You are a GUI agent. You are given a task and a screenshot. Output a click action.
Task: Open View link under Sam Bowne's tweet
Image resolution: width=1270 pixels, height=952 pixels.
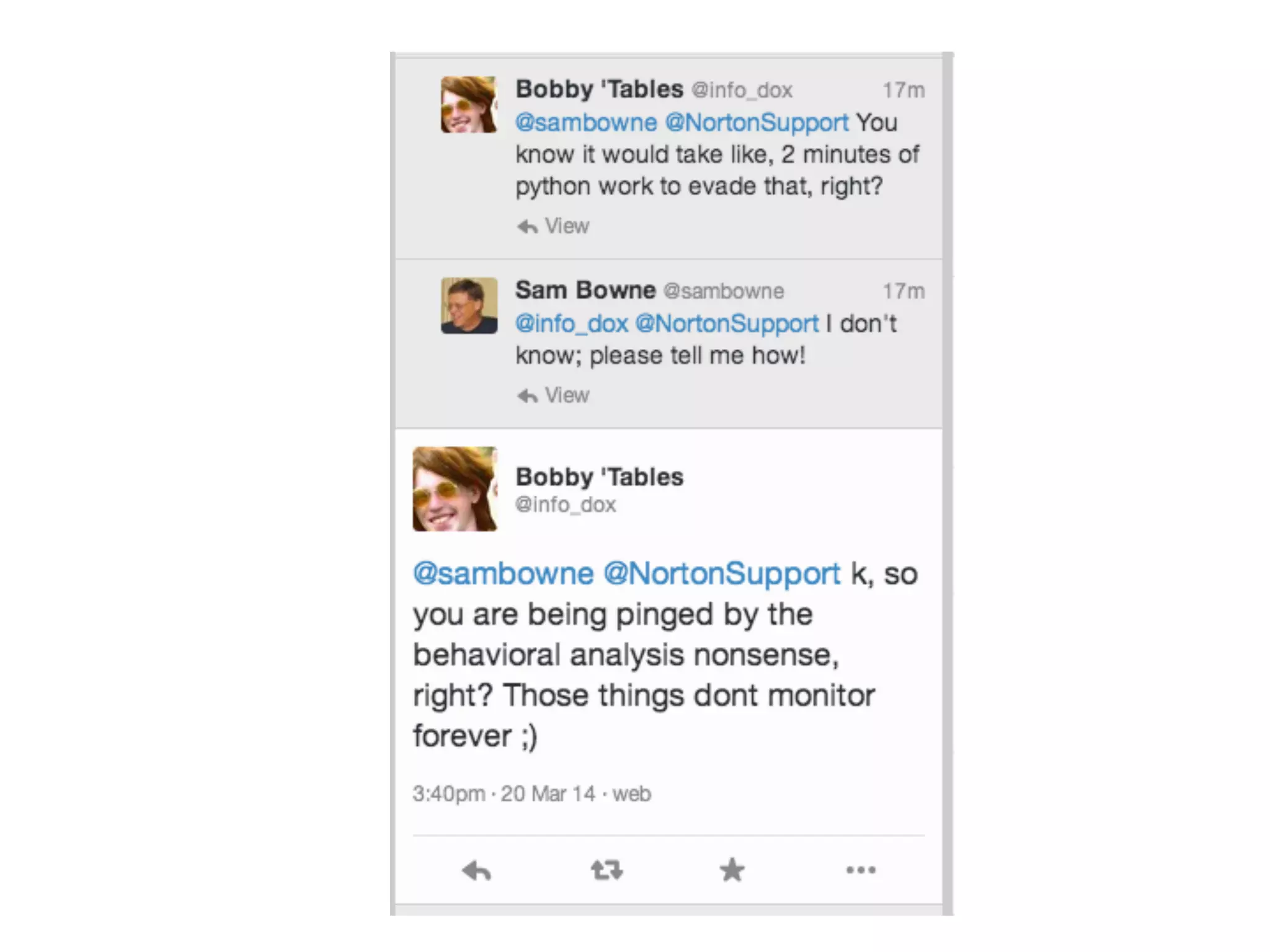pos(567,395)
